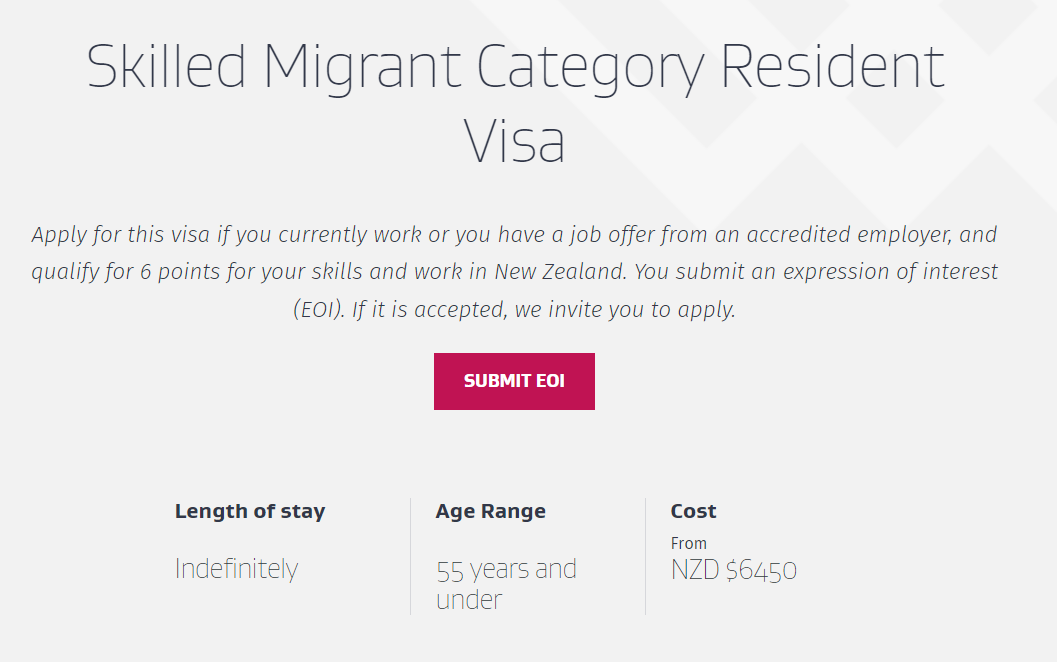Click the NZD $6450 cost amount
The width and height of the screenshot is (1057, 662).
733,570
